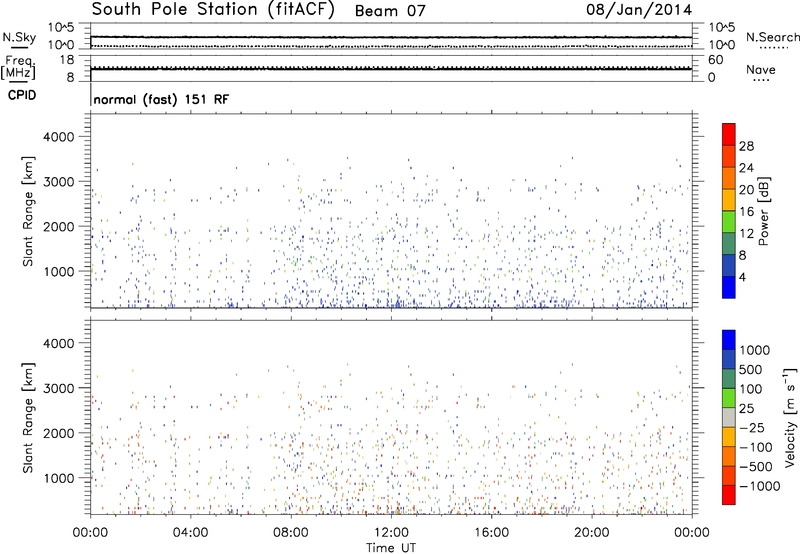Click the 'normal (fast) 151 RF' text
This screenshot has height=554, width=800.
click(161, 99)
